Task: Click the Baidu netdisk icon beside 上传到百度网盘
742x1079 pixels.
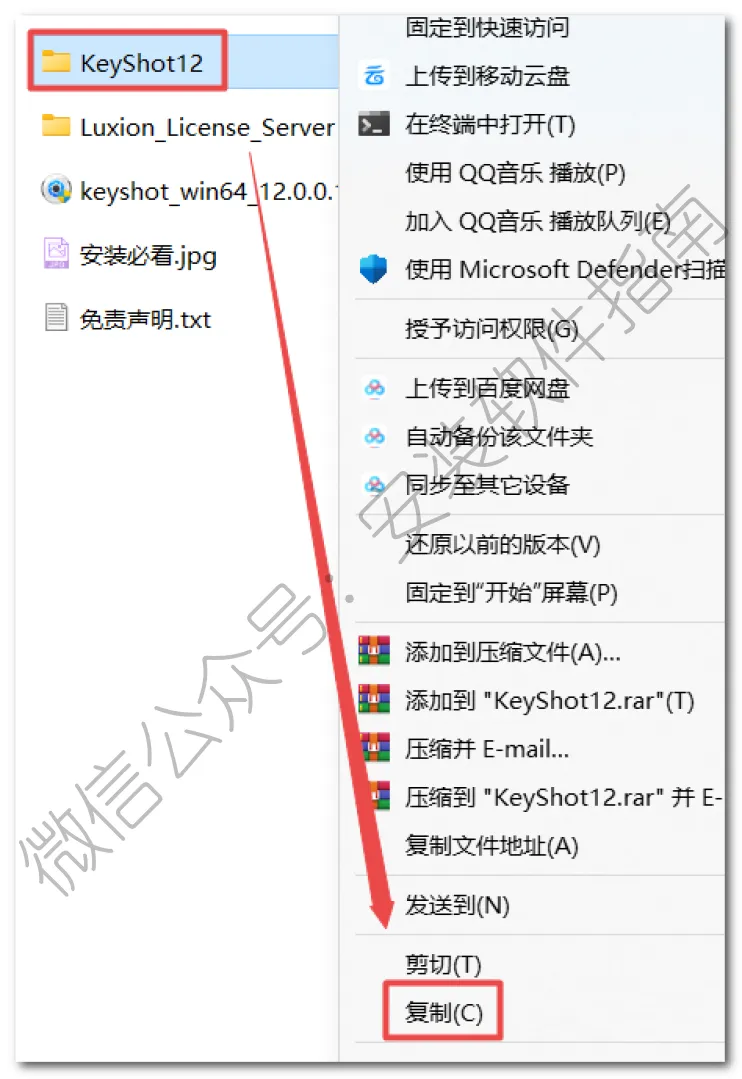Action: click(x=374, y=388)
